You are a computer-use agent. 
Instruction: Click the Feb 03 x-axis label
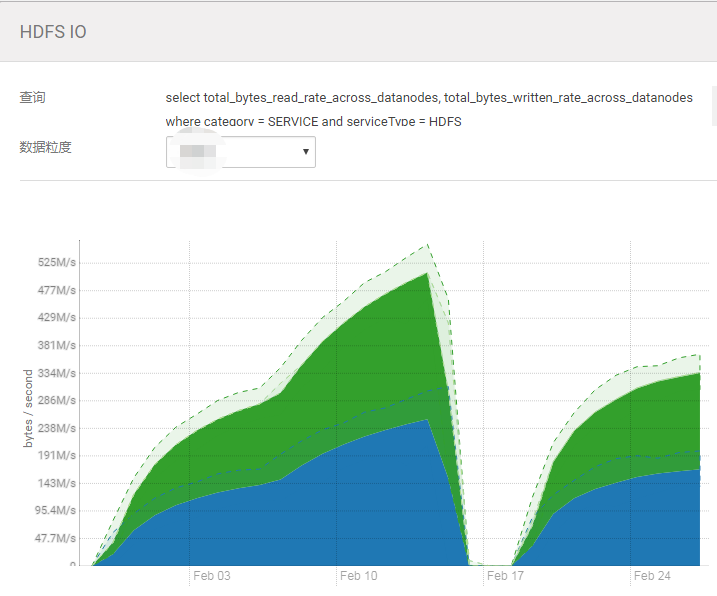pyautogui.click(x=212, y=576)
